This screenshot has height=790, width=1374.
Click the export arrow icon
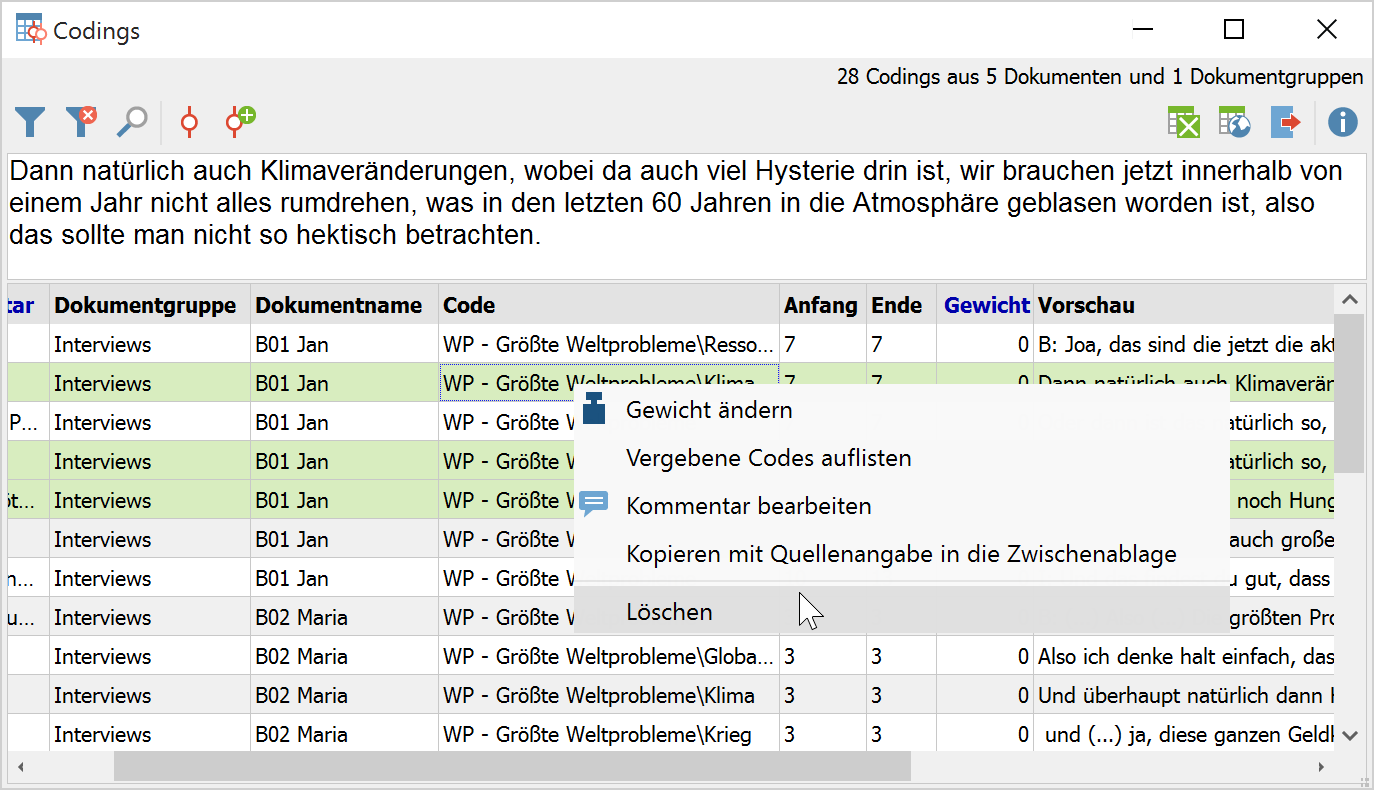tap(1285, 123)
